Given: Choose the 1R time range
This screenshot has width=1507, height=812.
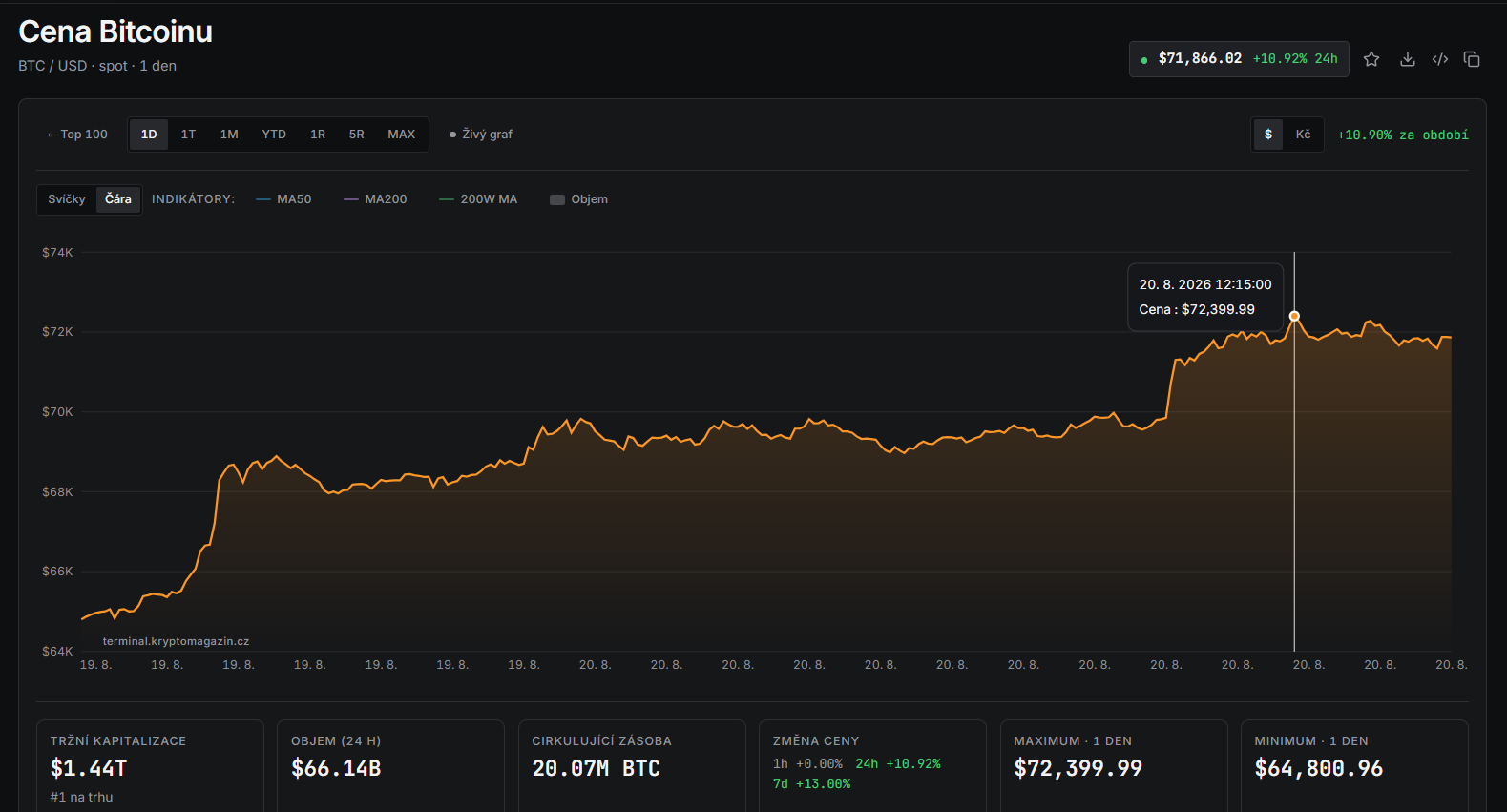Looking at the screenshot, I should click(318, 135).
